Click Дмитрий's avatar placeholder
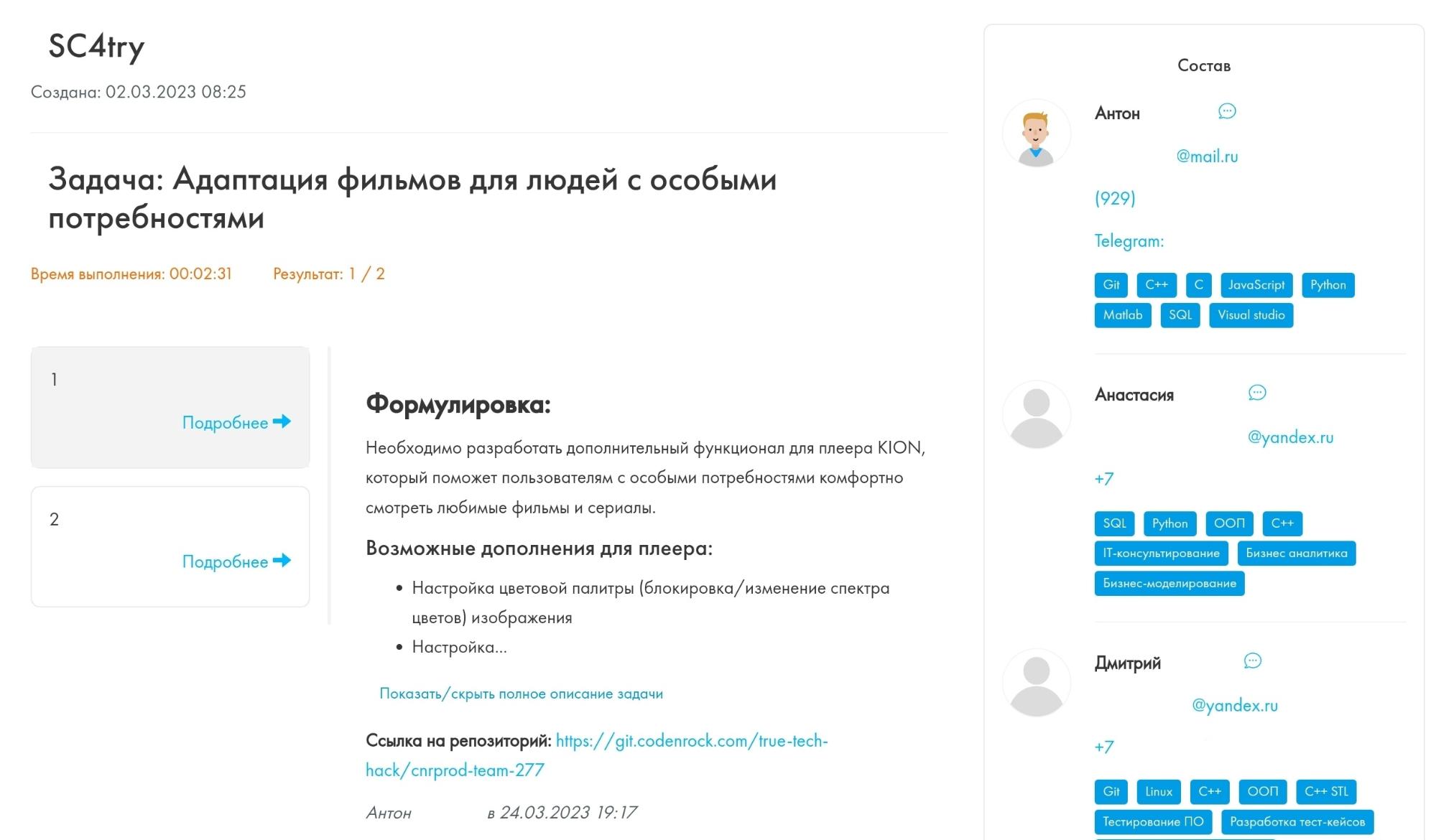 [1037, 682]
